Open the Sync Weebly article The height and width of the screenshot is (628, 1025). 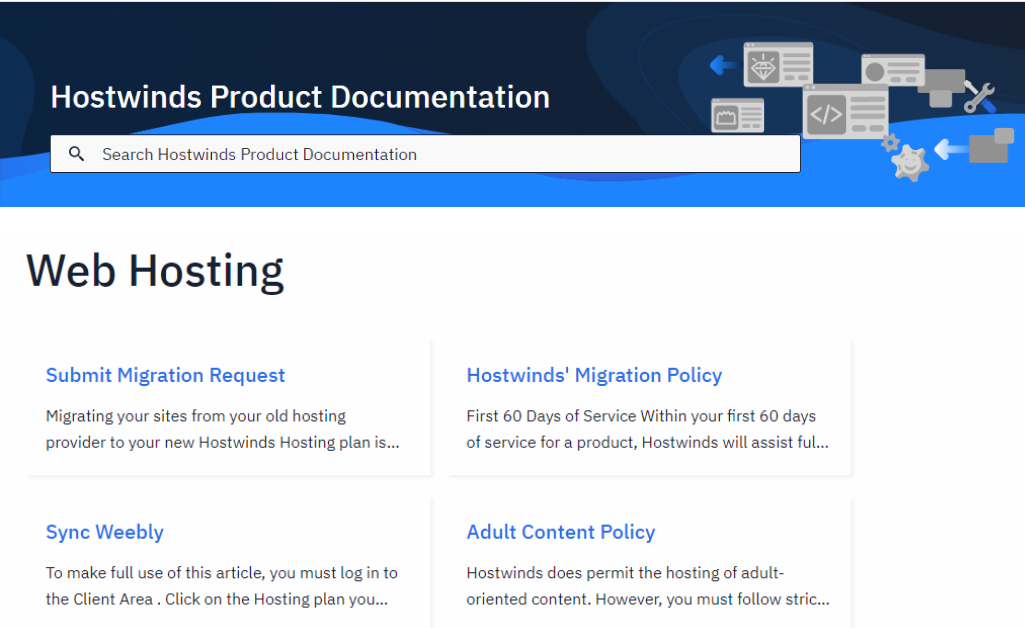(105, 532)
